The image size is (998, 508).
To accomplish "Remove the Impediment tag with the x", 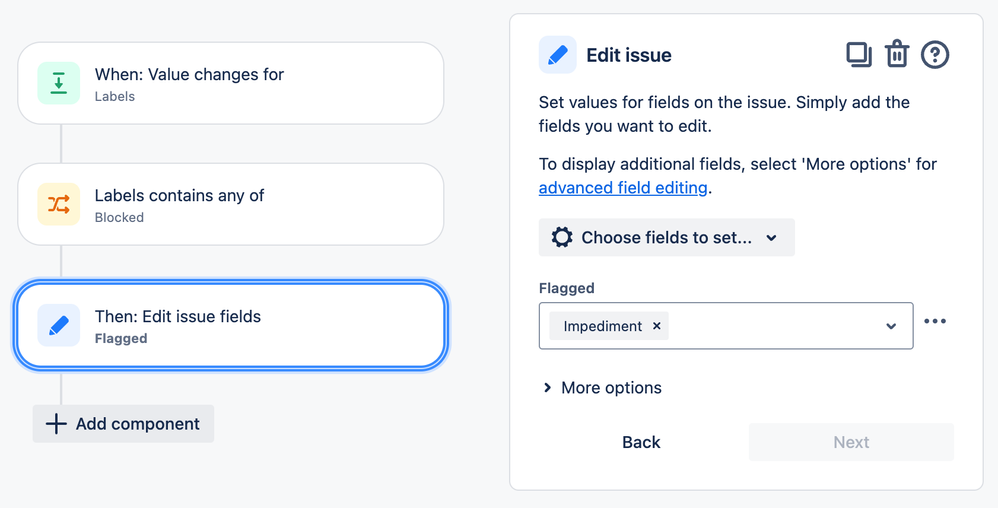I will tap(657, 326).
